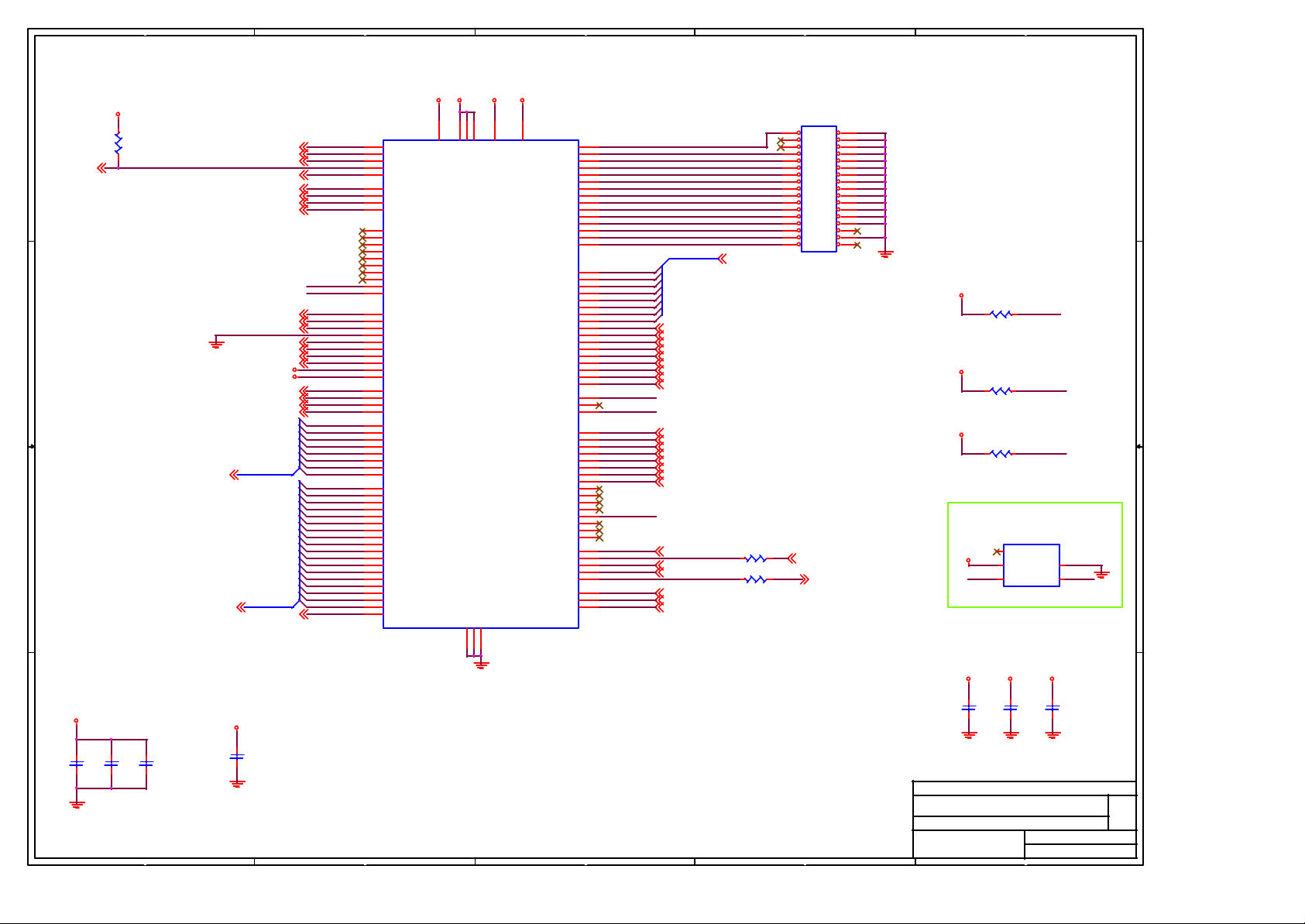Select the standalone capacitor right of the capacitor bank
1305x924 pixels.
point(236,757)
